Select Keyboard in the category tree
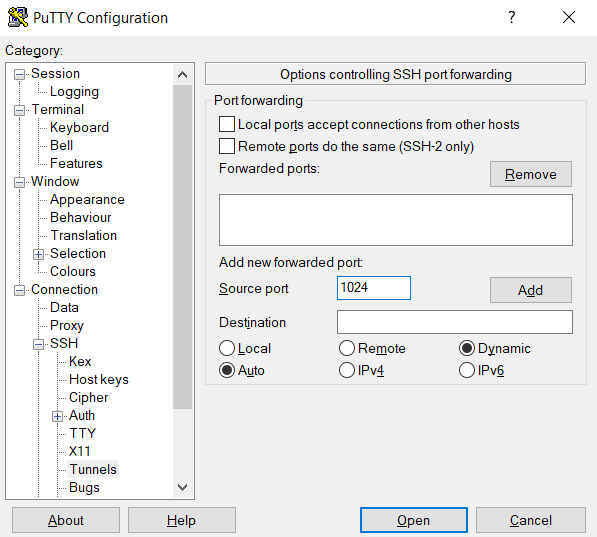Image resolution: width=597 pixels, height=537 pixels. [x=79, y=127]
